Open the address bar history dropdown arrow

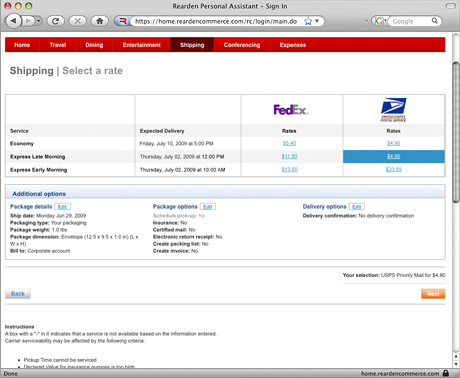(317, 21)
